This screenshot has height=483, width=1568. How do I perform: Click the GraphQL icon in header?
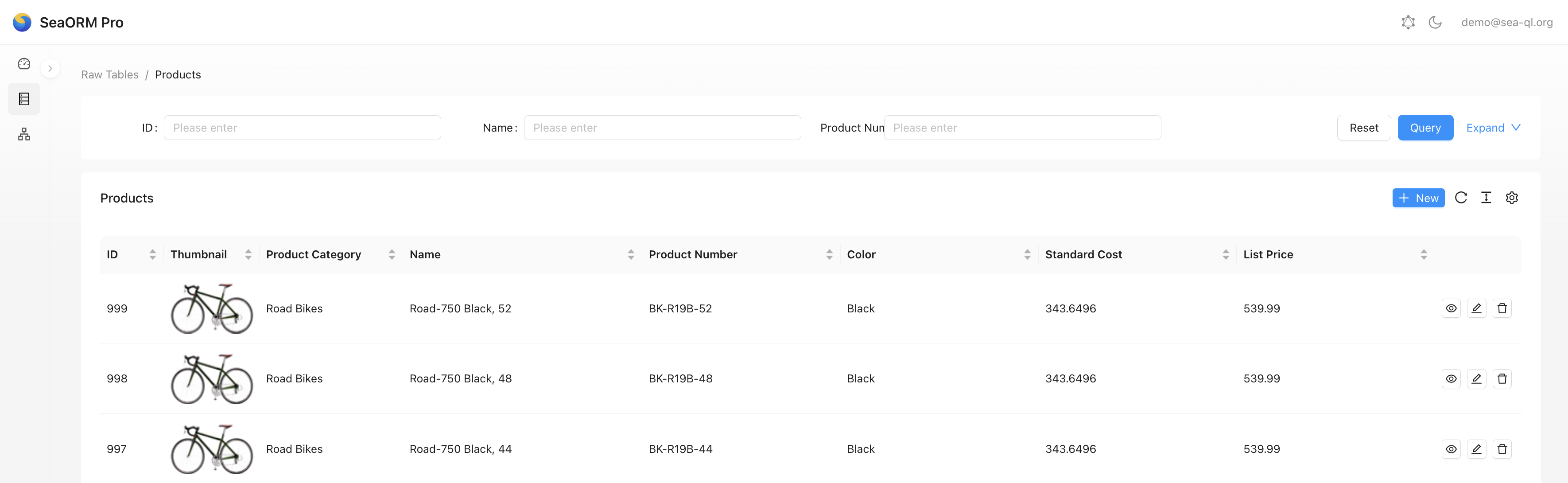click(1407, 23)
